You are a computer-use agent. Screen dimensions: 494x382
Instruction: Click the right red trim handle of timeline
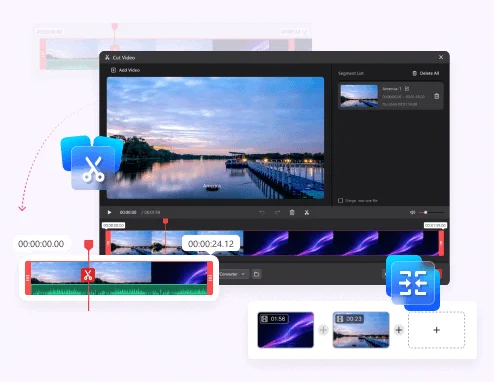pos(441,243)
